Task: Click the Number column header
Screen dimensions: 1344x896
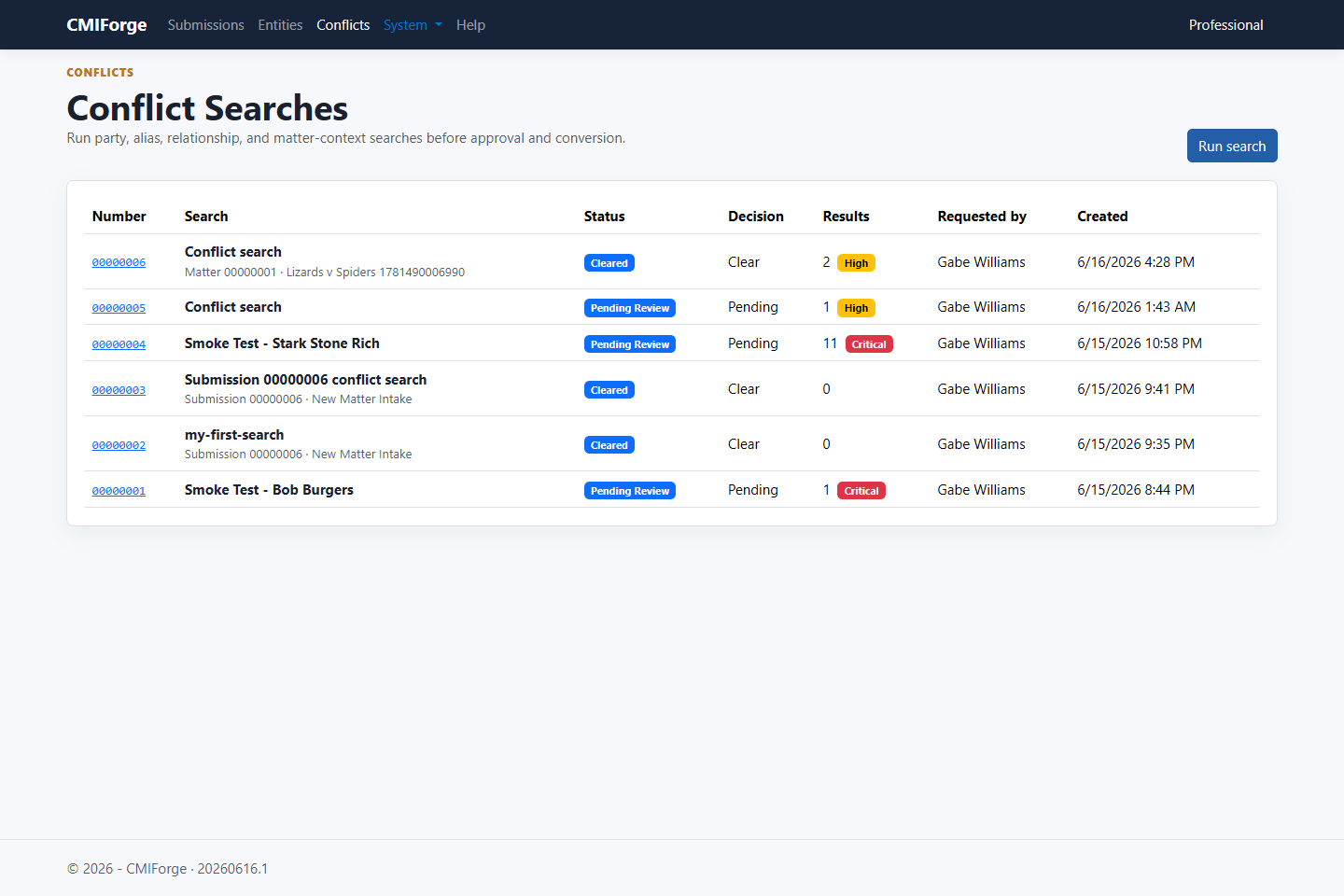Action: coord(119,217)
